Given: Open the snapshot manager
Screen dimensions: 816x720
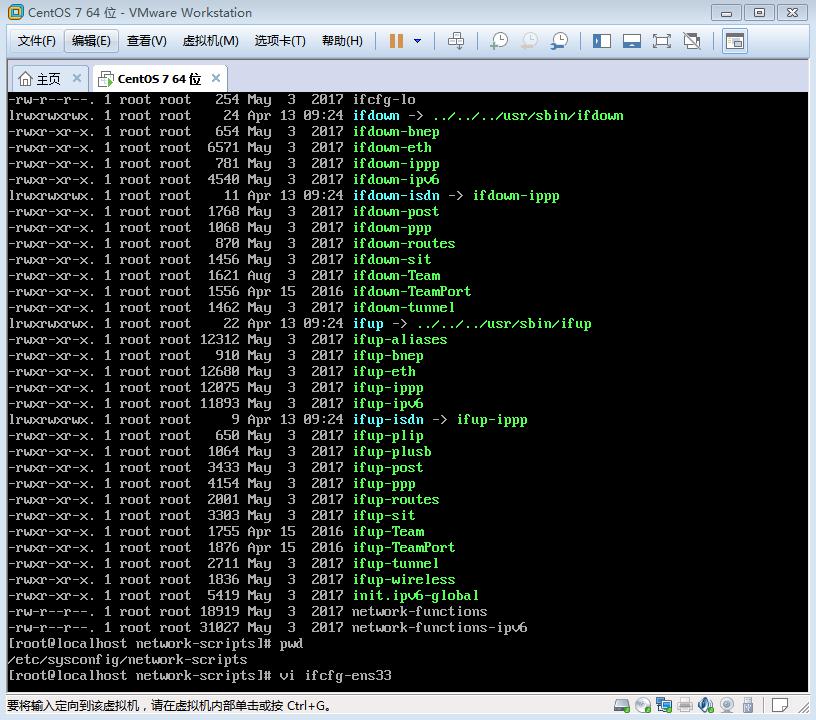Looking at the screenshot, I should (x=559, y=41).
